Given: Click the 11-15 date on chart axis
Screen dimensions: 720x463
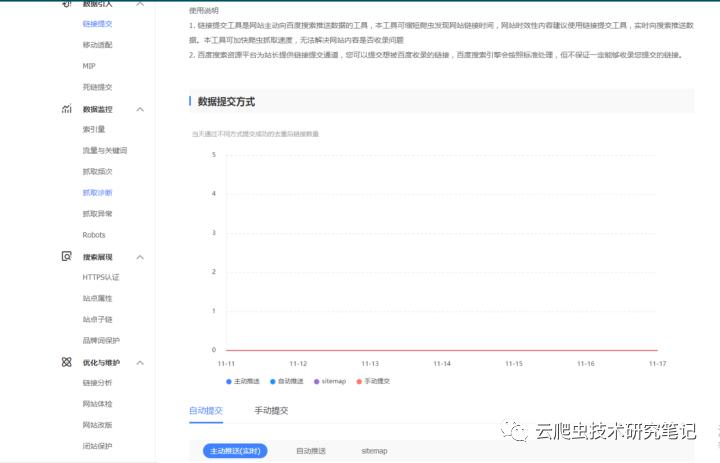Looking at the screenshot, I should click(514, 364).
